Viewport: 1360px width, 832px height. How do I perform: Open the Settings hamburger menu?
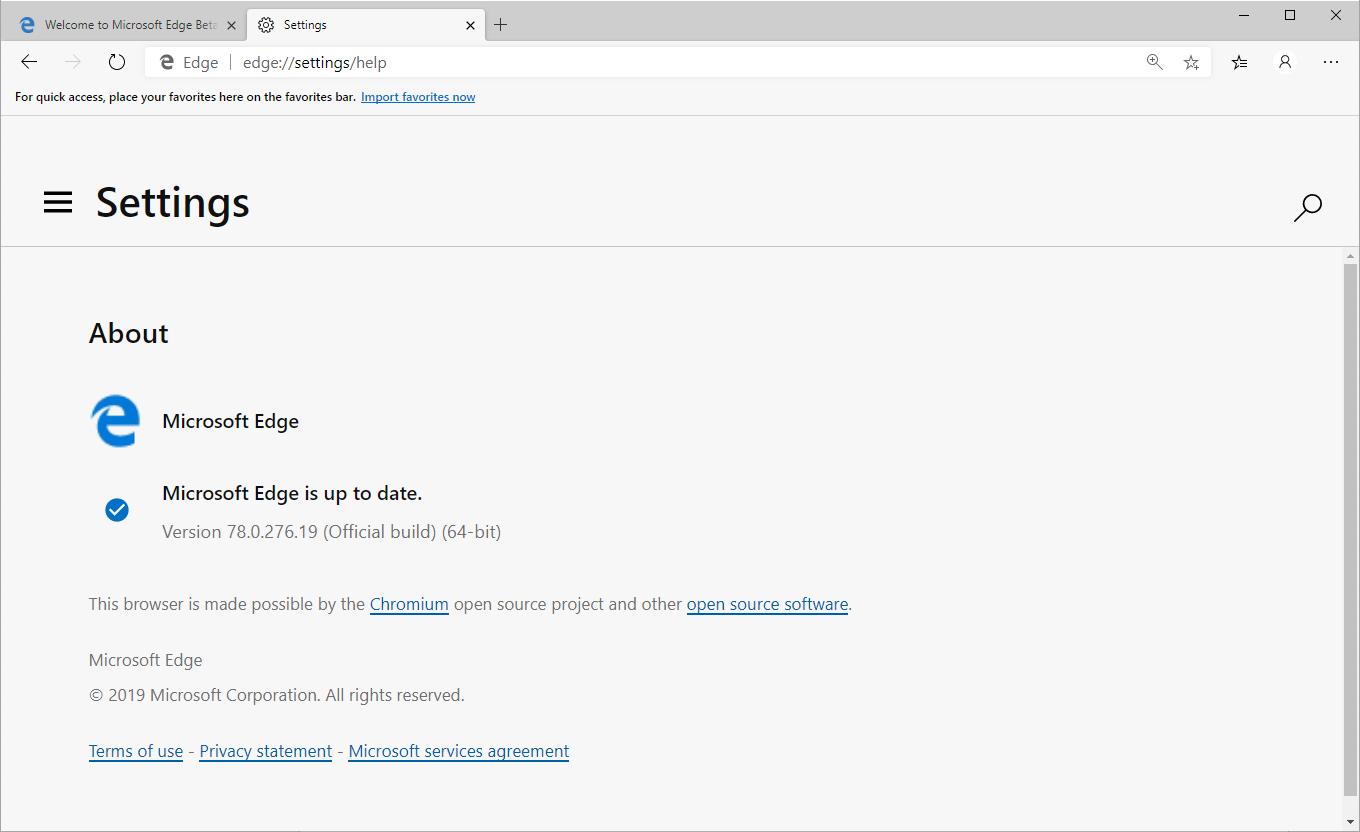click(x=58, y=203)
